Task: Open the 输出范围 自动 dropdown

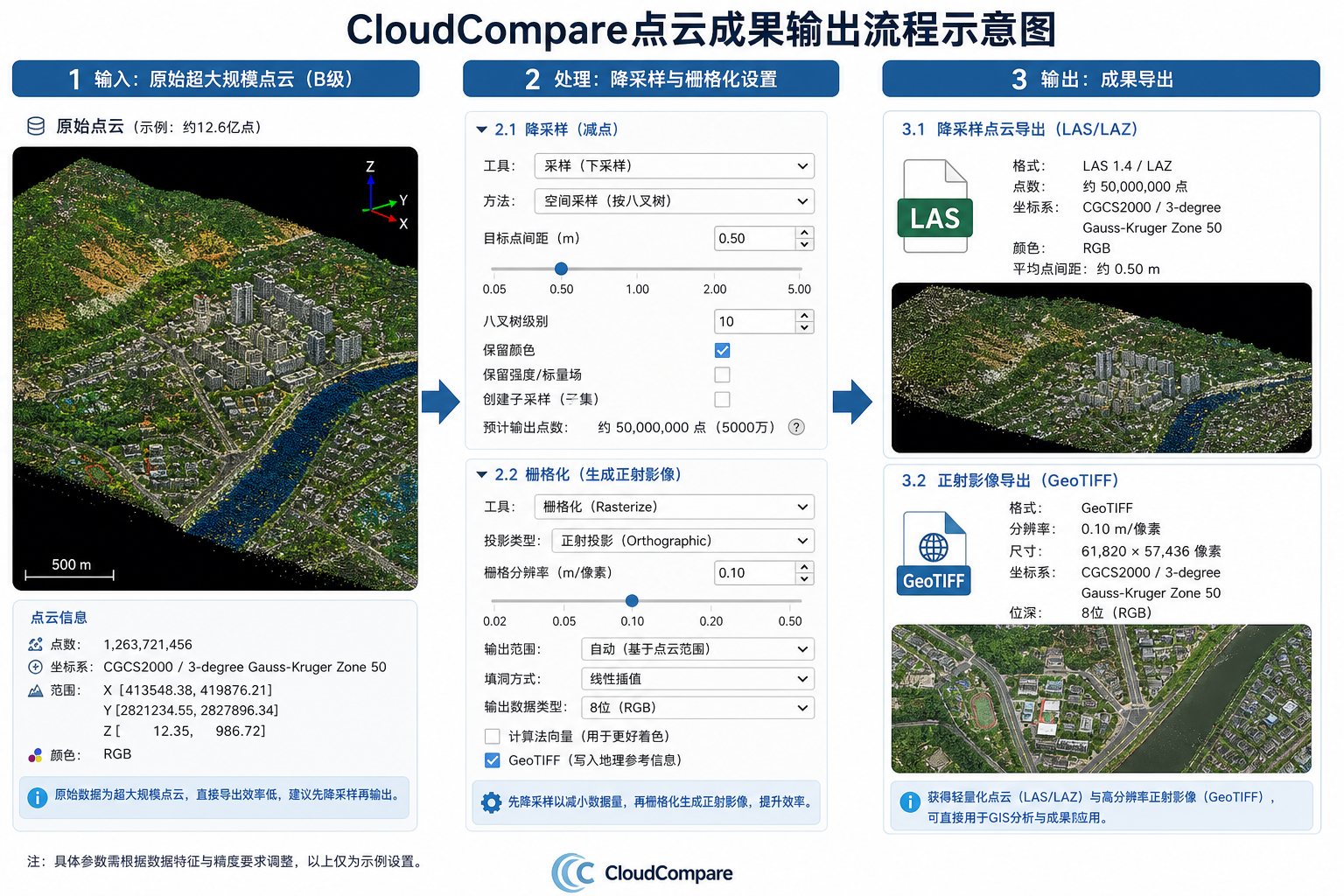Action: tap(697, 649)
